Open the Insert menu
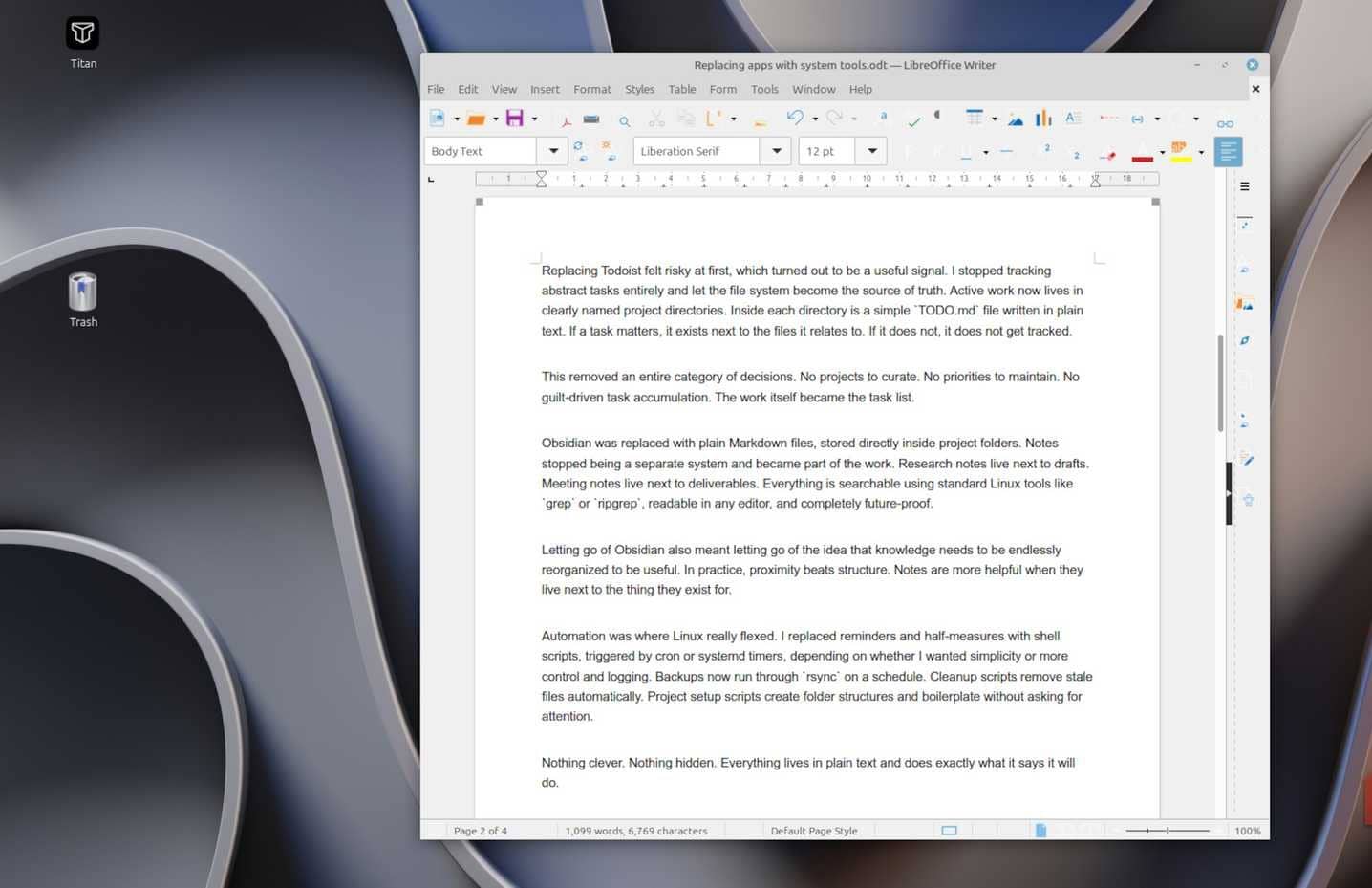1372x888 pixels. pos(545,89)
